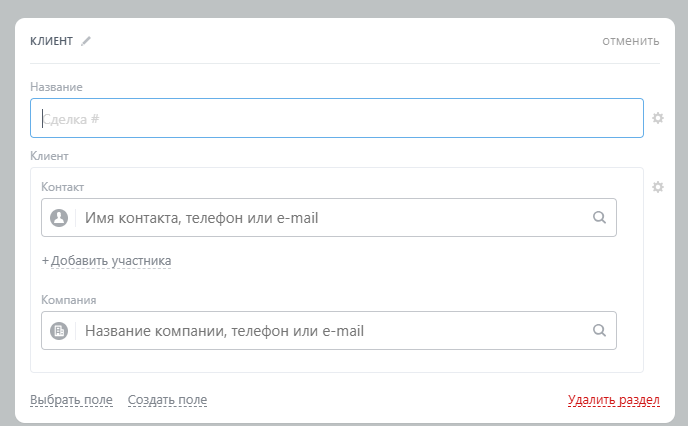
Task: Click the magnifier in the company search field
Action: point(599,330)
